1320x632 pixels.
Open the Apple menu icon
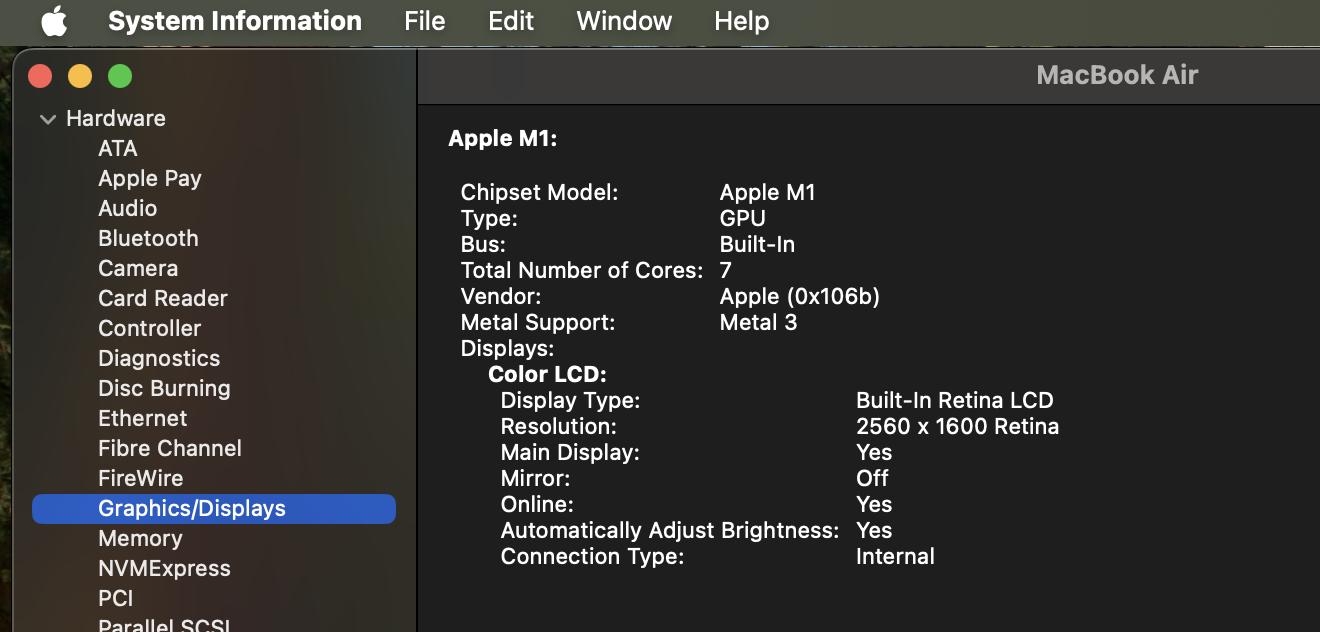coord(54,21)
